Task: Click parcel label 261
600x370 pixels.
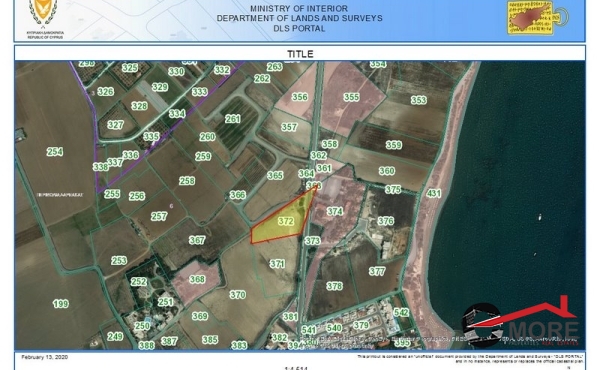Action: click(232, 119)
